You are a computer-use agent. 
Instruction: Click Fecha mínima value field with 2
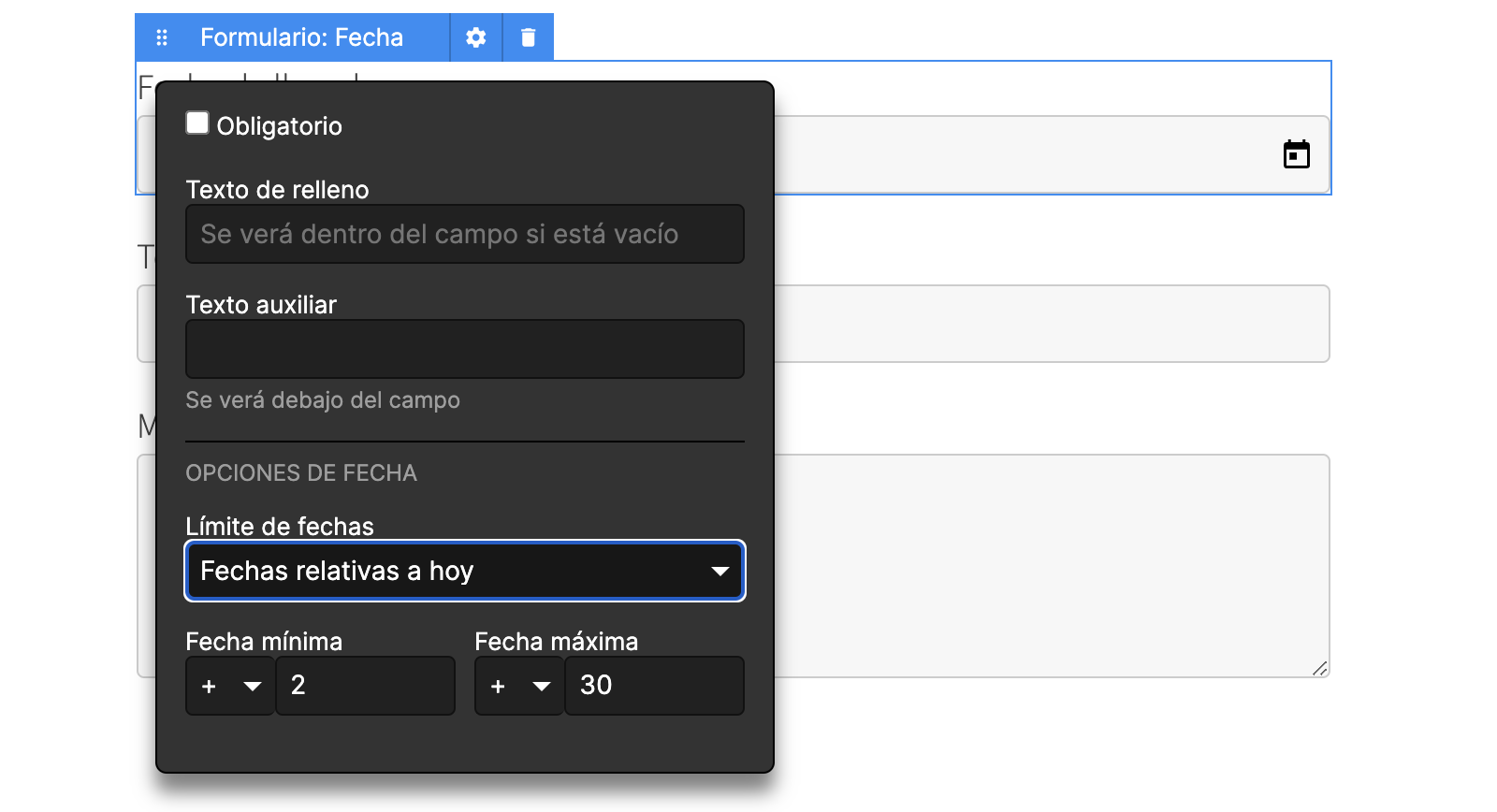[x=366, y=686]
